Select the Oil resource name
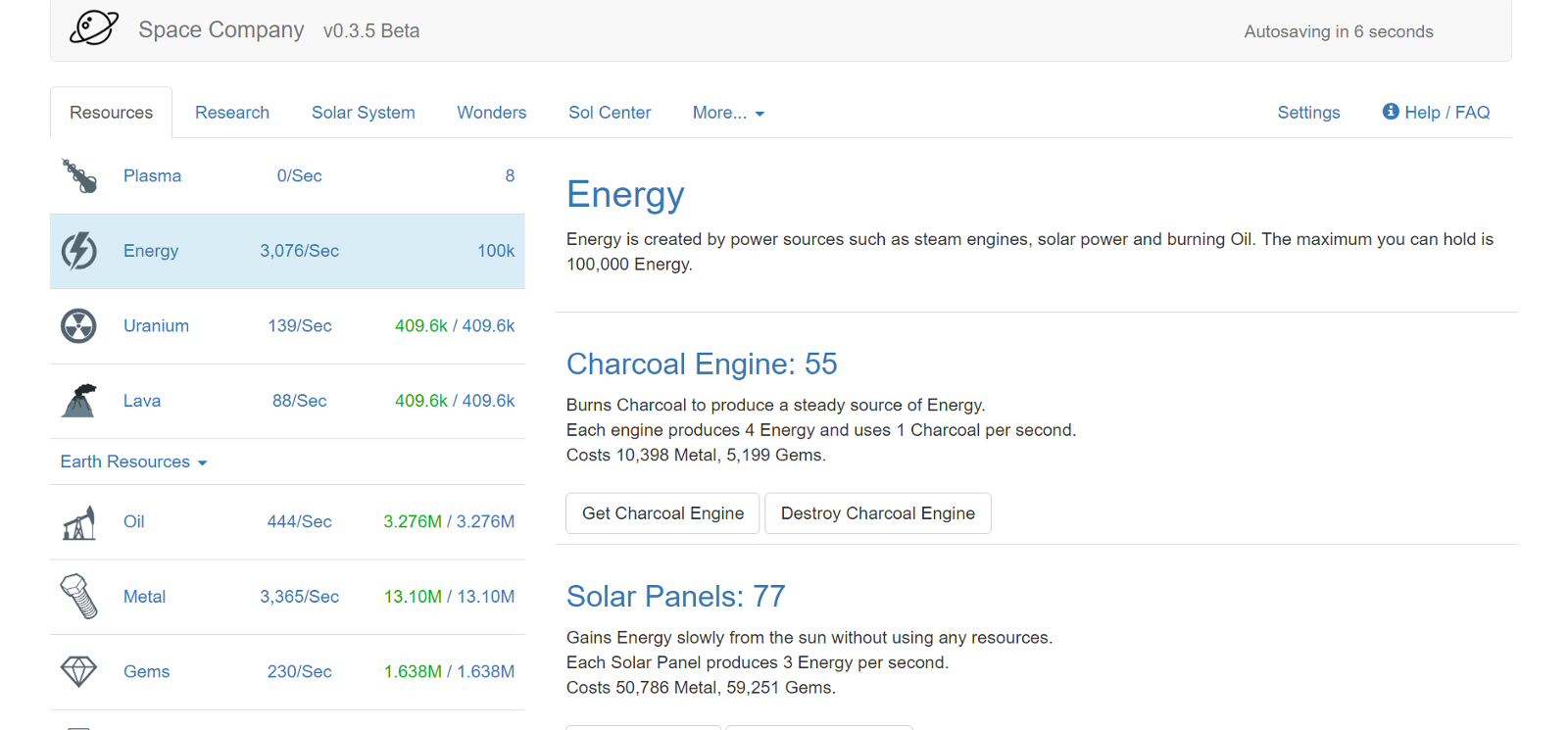1568x730 pixels. pyautogui.click(x=134, y=522)
